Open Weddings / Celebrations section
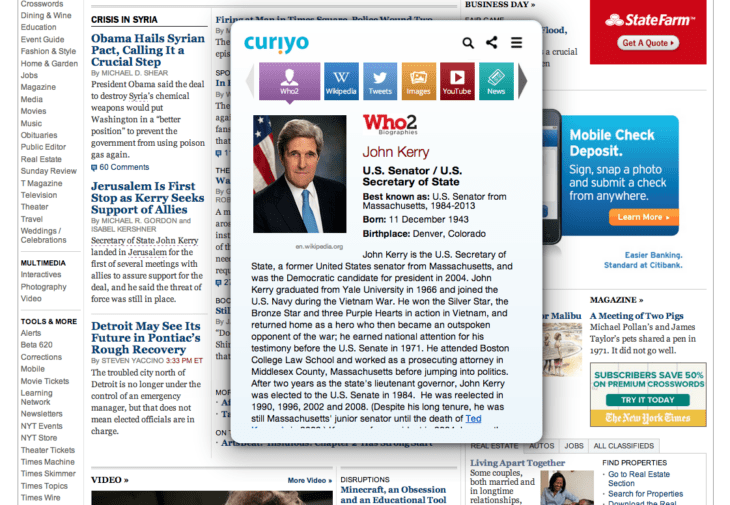This screenshot has width=730, height=505. tap(43, 236)
